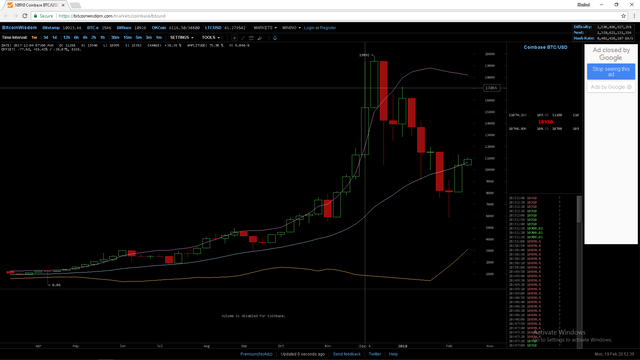Click the eraser/clear drawings tool
The width and height of the screenshot is (640, 360).
(260, 38)
